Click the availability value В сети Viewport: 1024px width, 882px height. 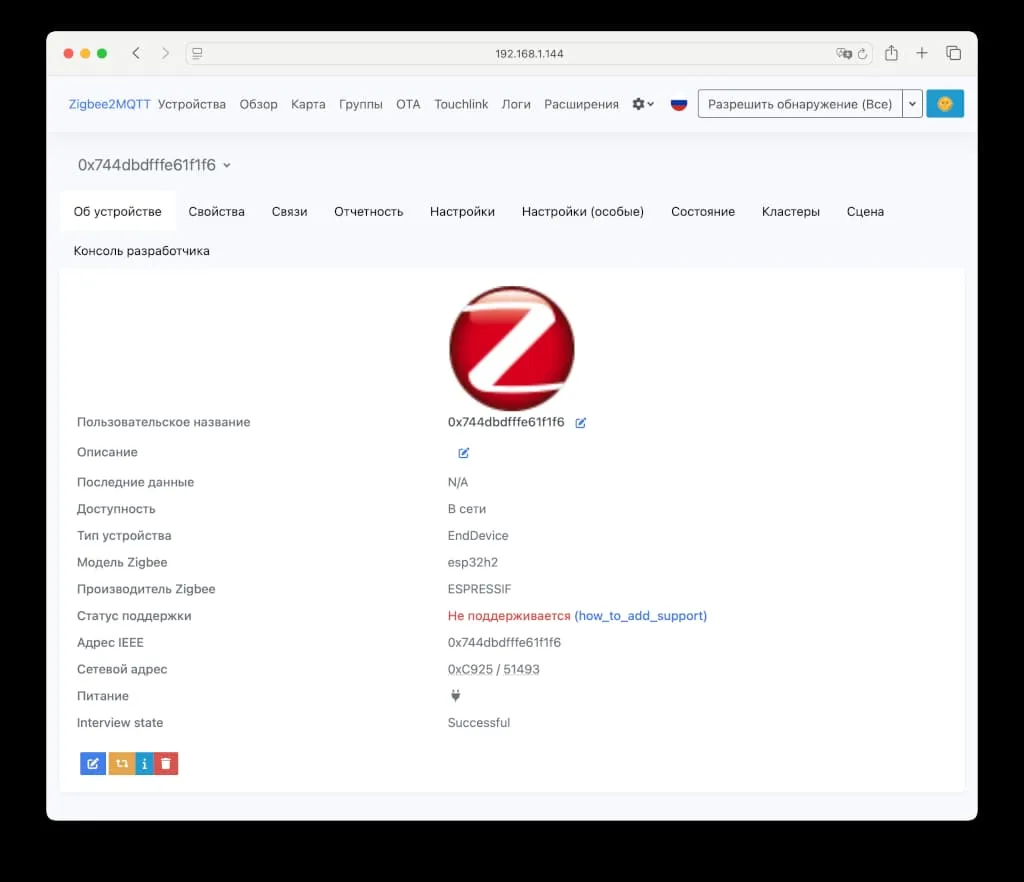pos(467,509)
